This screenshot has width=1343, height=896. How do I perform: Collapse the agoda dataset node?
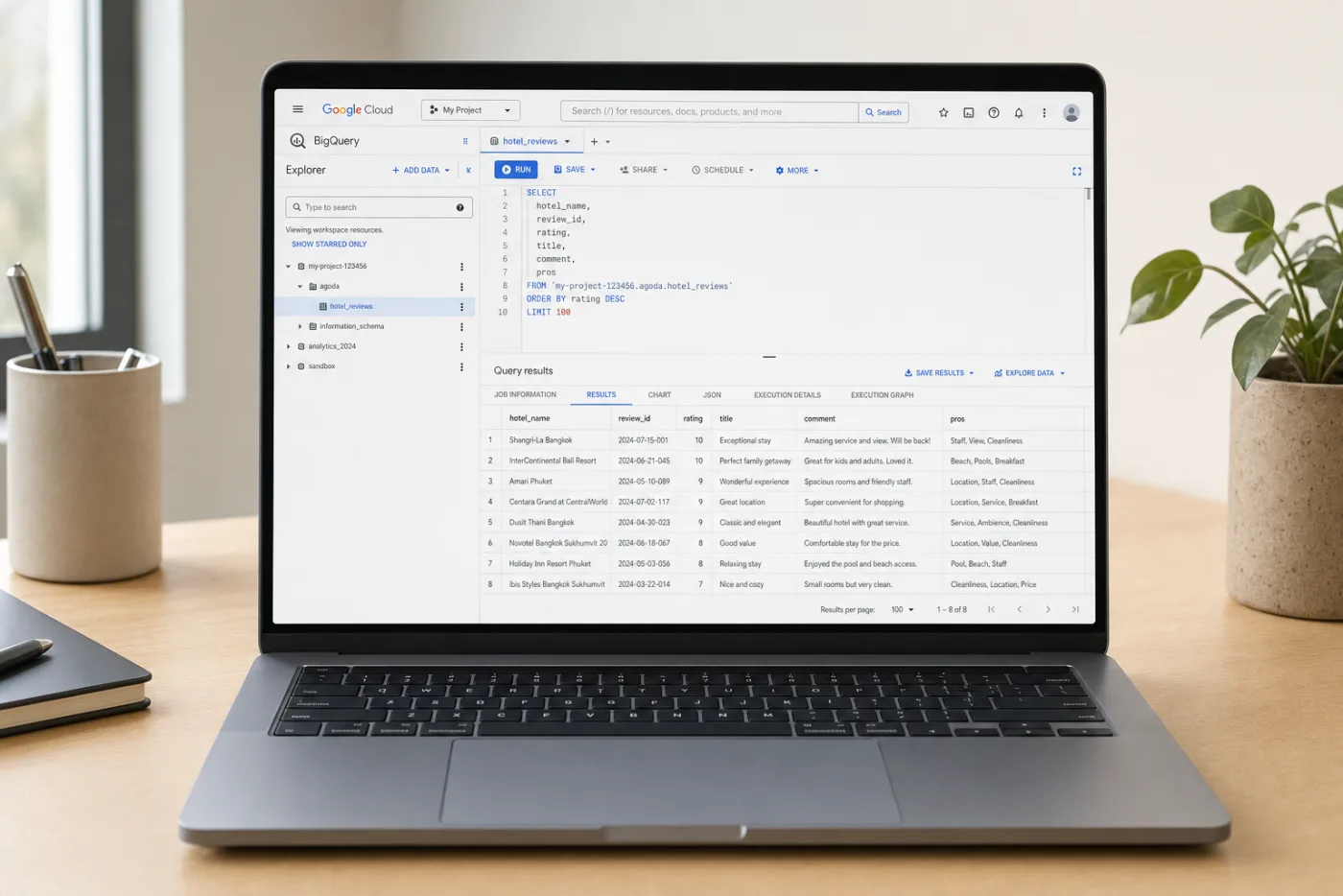[299, 287]
